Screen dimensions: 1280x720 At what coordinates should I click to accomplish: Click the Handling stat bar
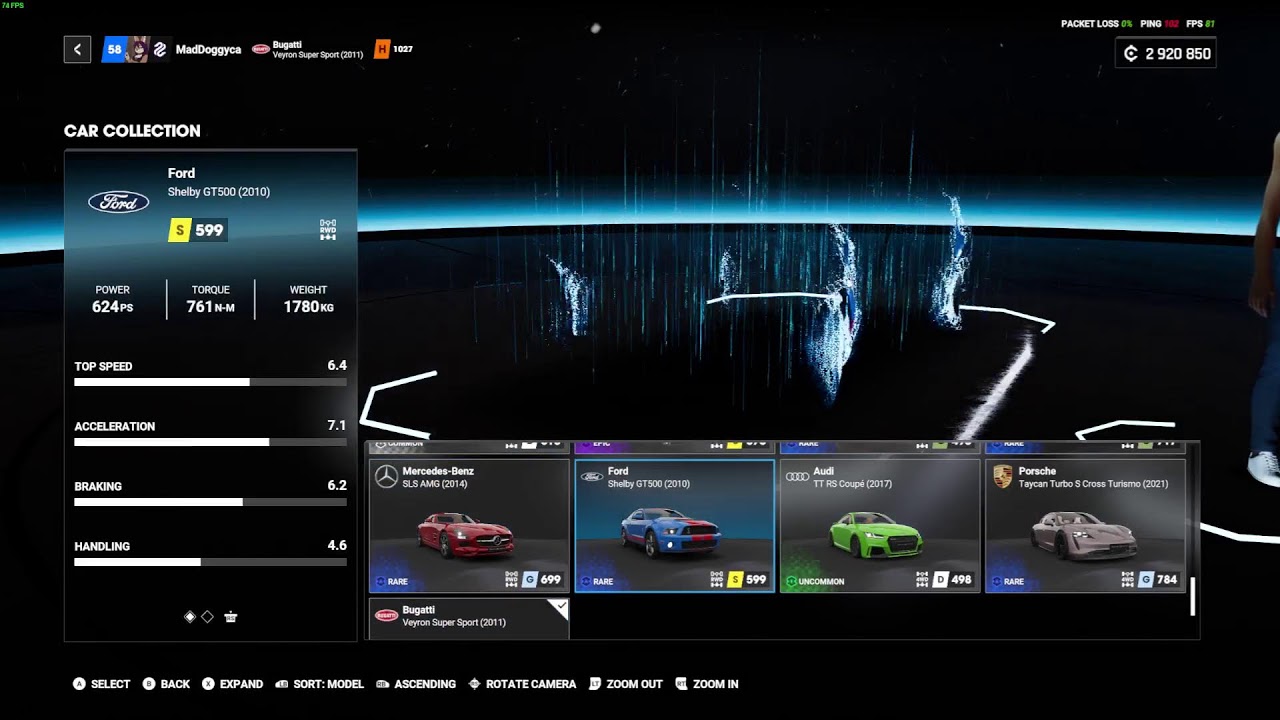click(210, 562)
